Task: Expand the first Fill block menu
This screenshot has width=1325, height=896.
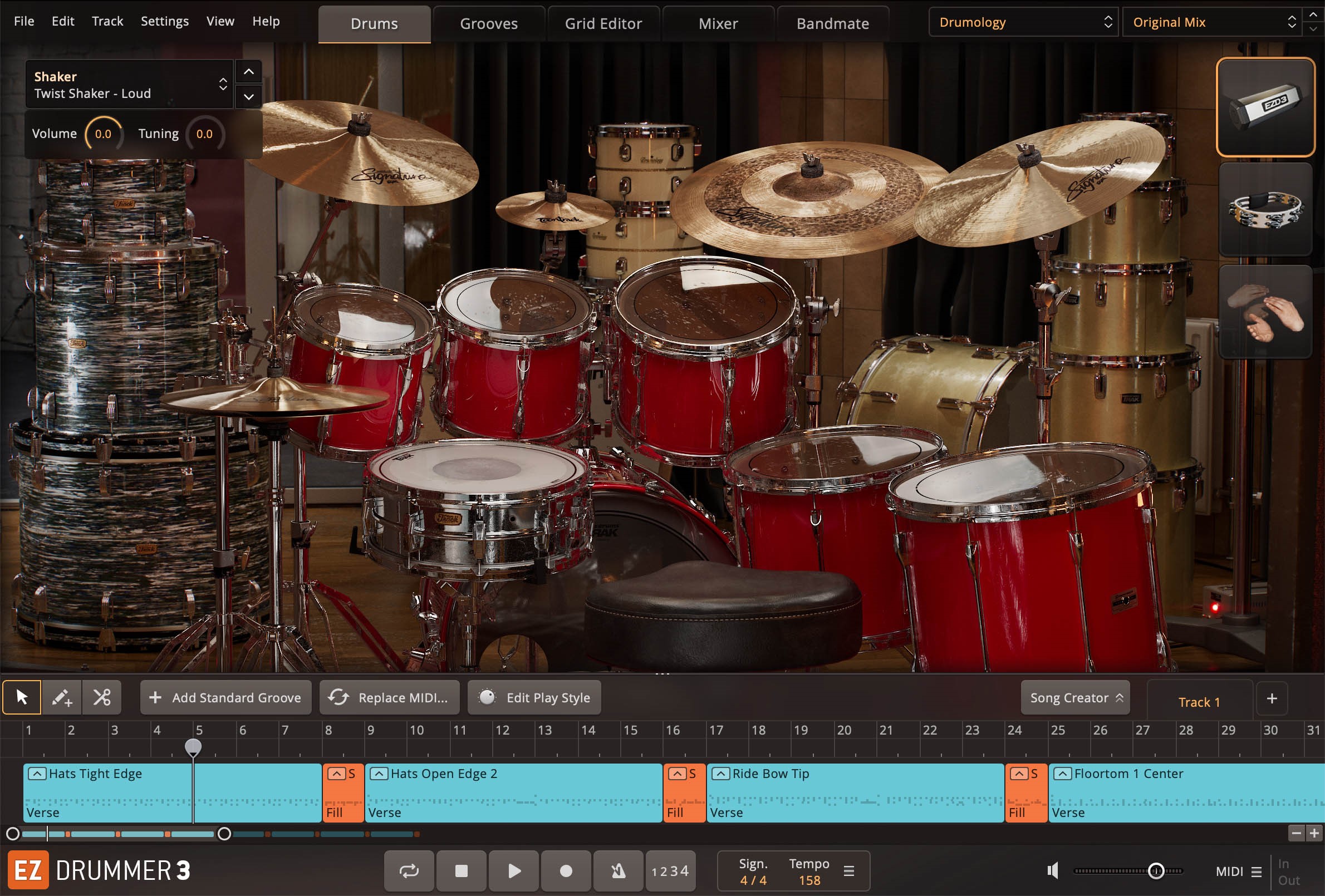Action: [336, 774]
